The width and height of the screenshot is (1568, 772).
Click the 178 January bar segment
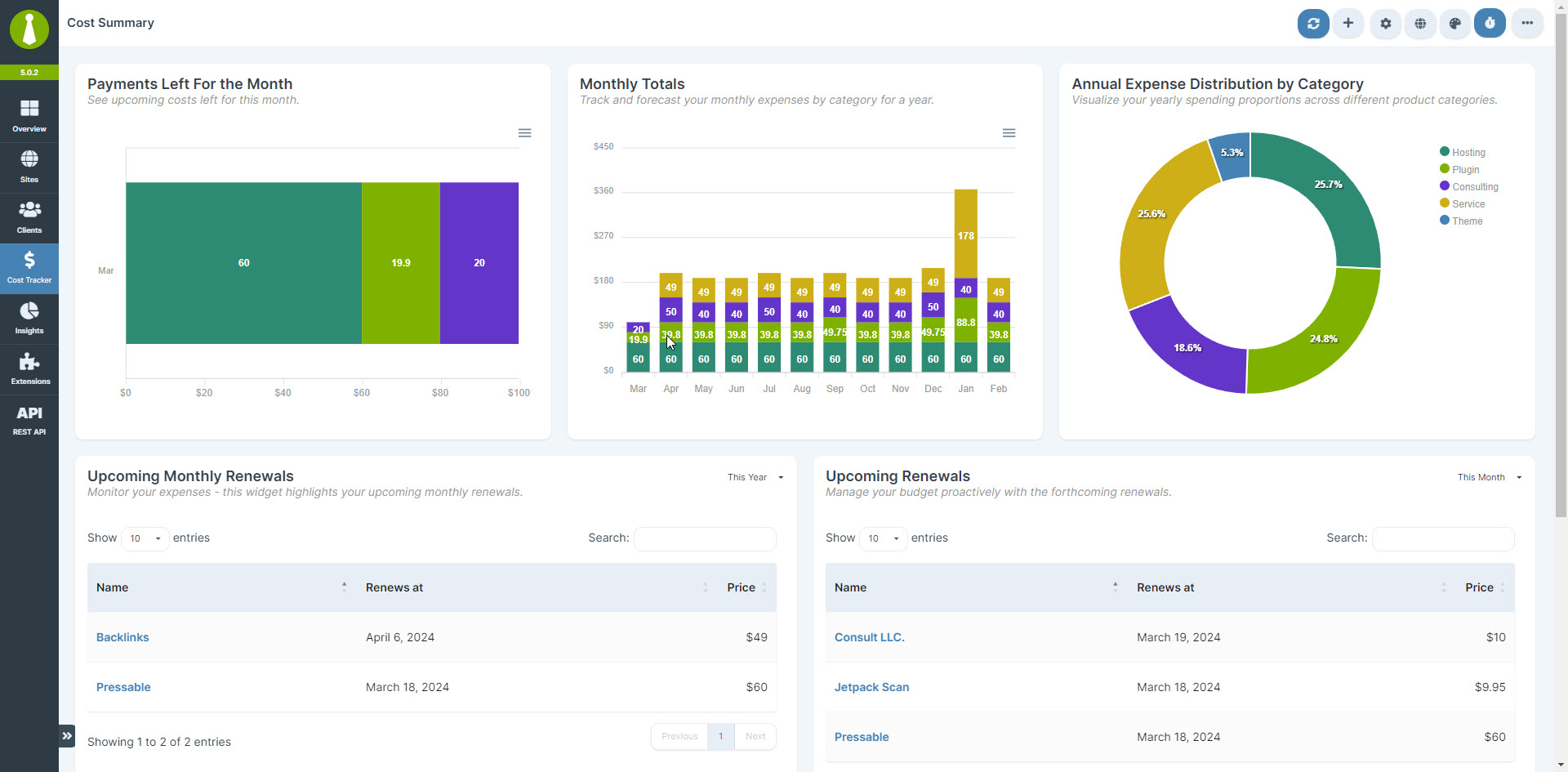(966, 234)
